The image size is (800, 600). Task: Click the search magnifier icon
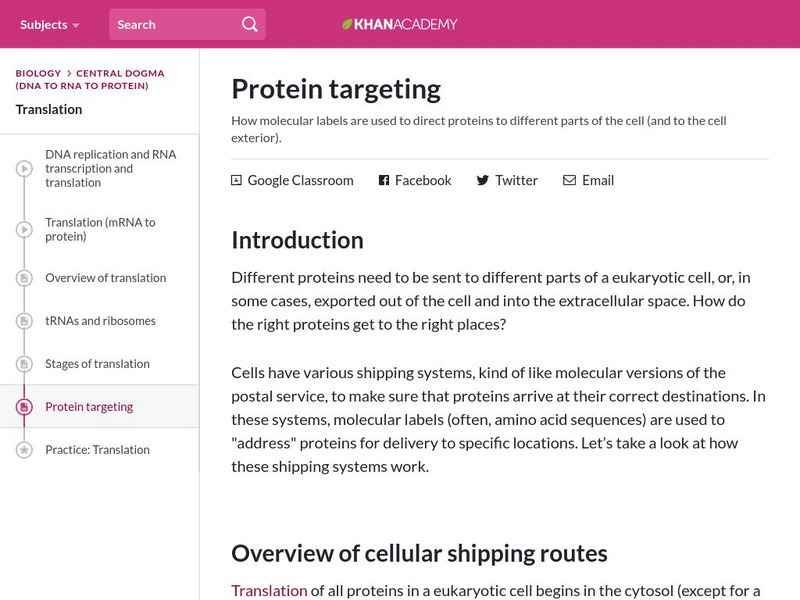(x=249, y=23)
